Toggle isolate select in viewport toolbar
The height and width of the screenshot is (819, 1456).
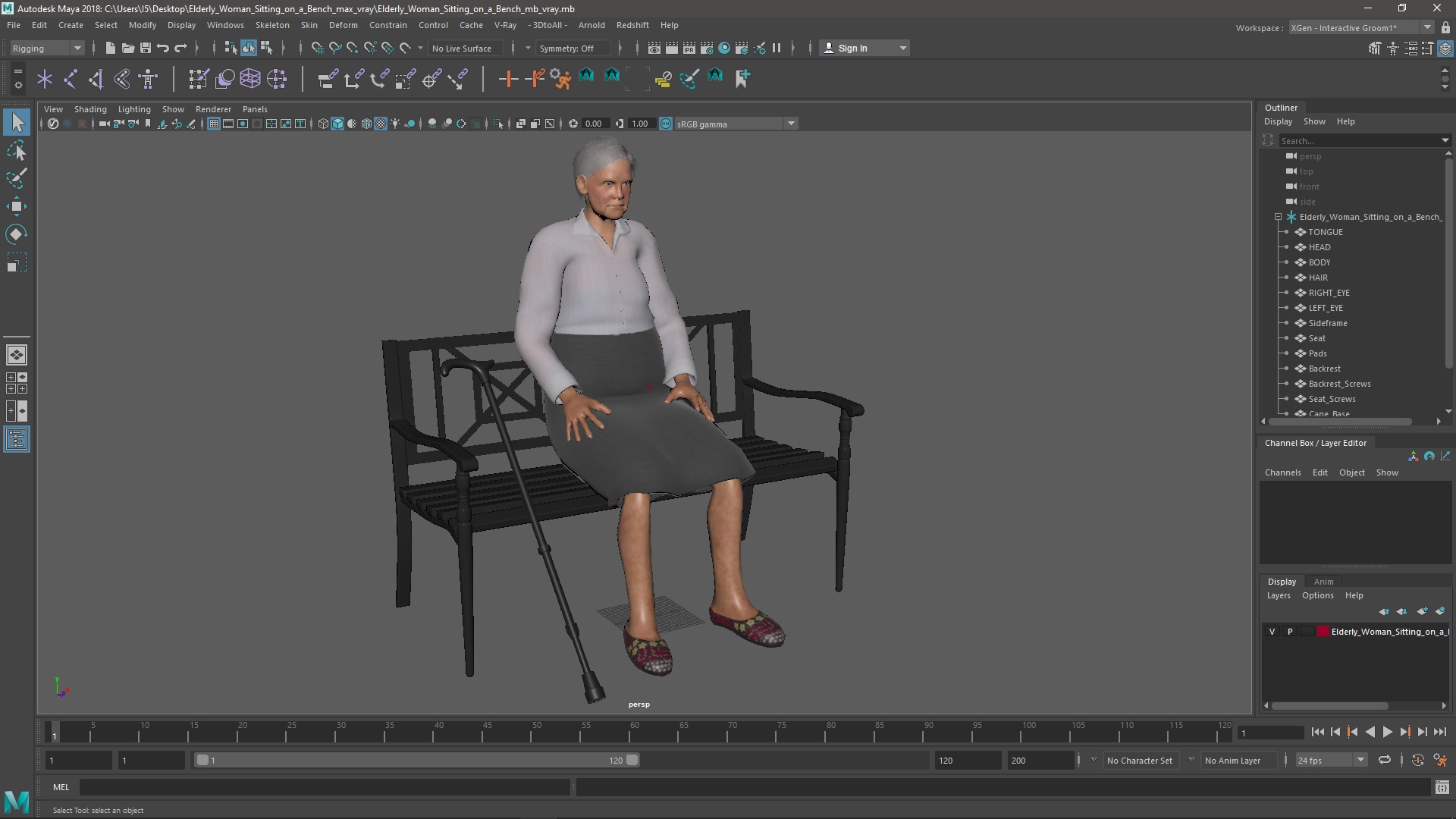pyautogui.click(x=498, y=124)
